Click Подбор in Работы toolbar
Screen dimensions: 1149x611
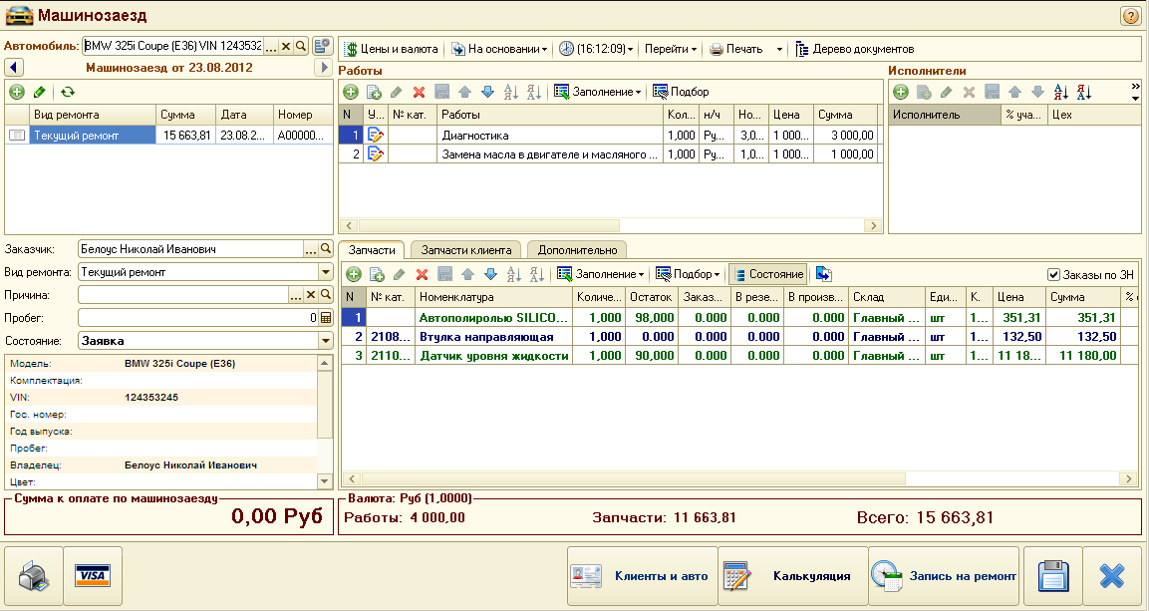click(680, 92)
